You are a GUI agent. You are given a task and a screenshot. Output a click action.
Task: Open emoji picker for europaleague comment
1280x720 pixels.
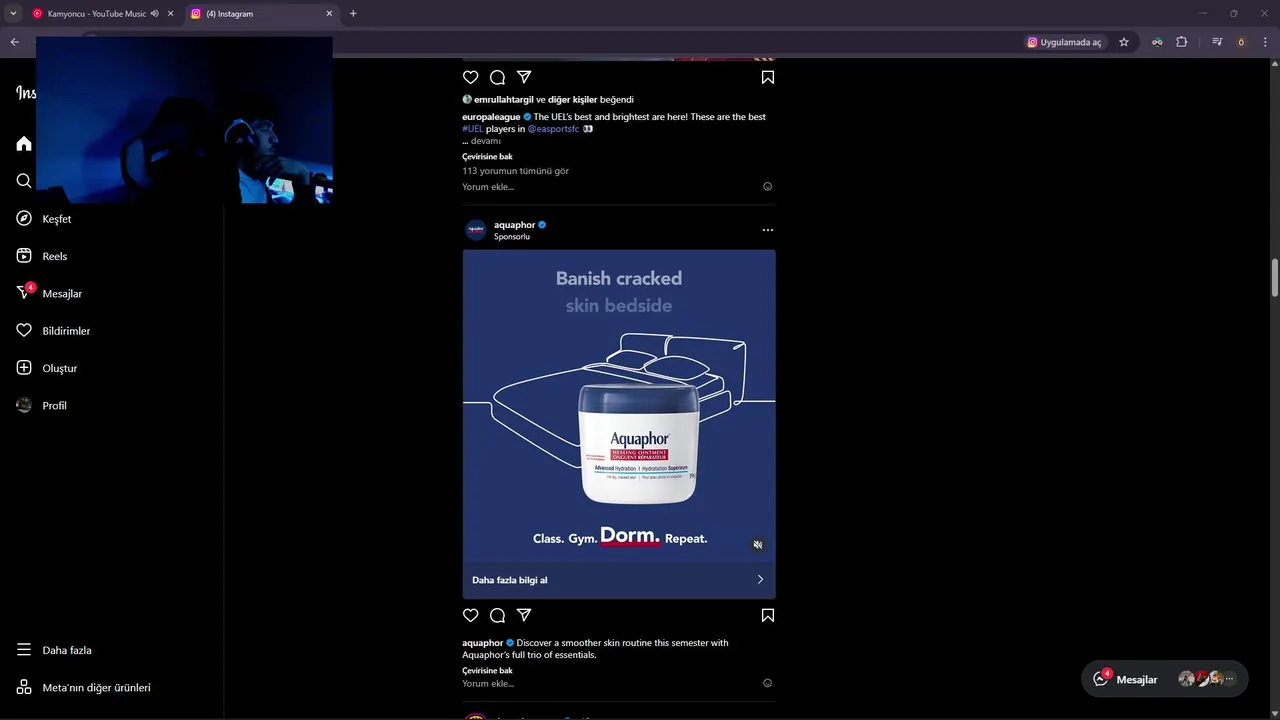click(x=768, y=187)
